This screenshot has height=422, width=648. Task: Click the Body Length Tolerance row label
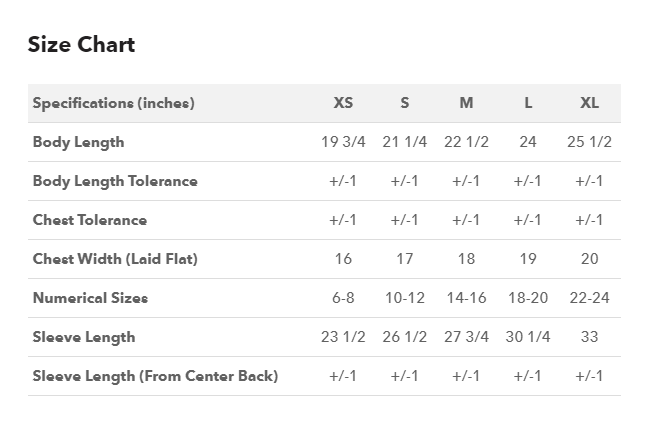[x=115, y=181]
